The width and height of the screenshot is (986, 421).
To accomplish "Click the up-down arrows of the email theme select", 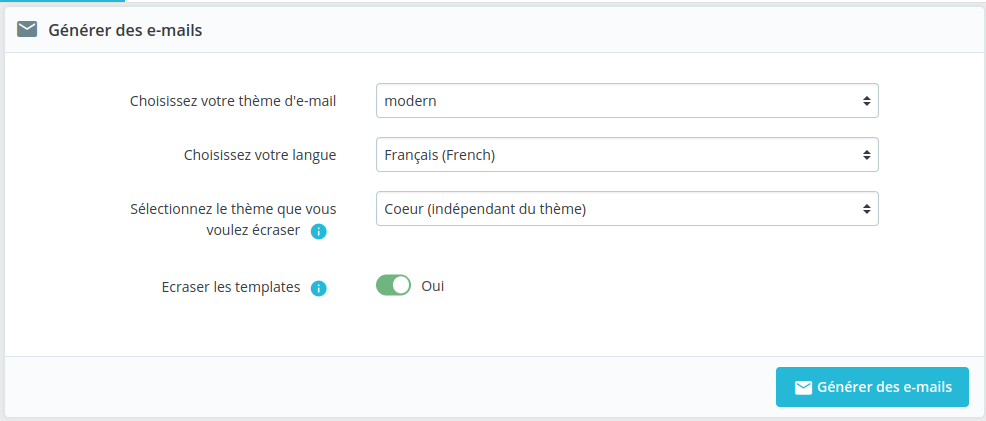I will 866,101.
